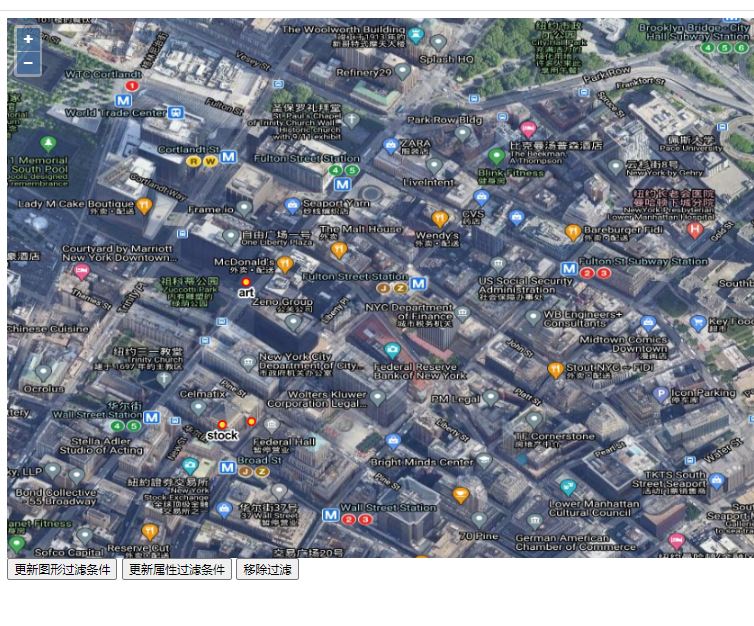Select the red point marker above 'art'

click(246, 282)
